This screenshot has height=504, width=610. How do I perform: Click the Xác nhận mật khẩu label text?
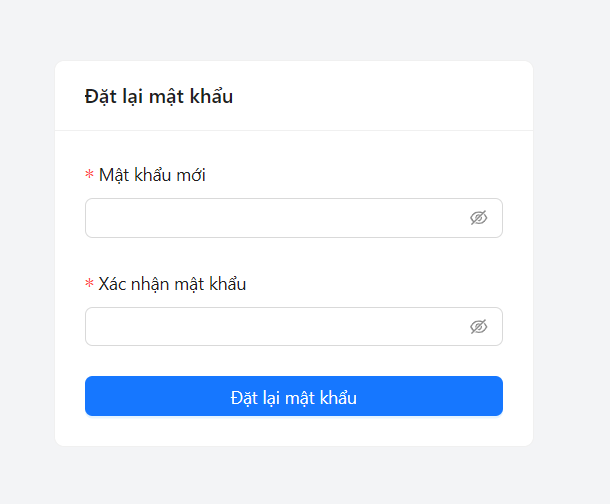pyautogui.click(x=172, y=284)
